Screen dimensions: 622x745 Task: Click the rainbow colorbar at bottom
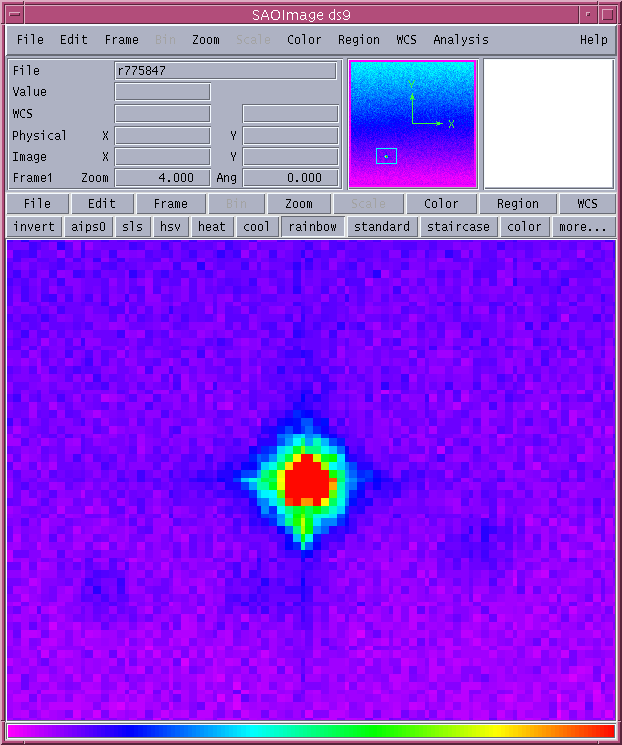[310, 732]
